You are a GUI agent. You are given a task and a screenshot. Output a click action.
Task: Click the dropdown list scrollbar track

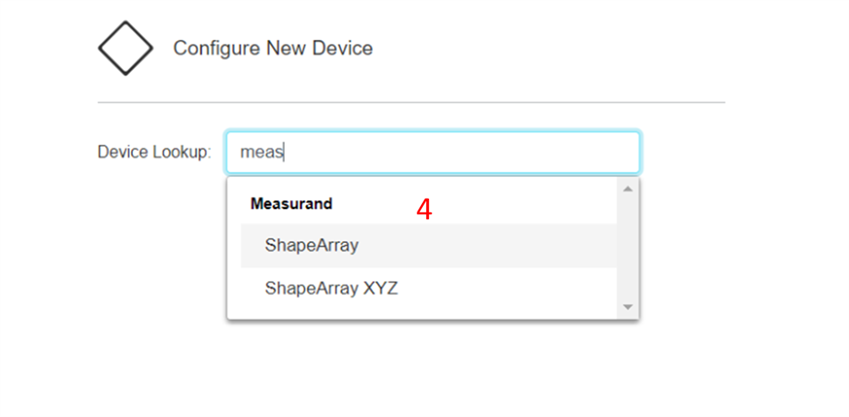click(628, 248)
